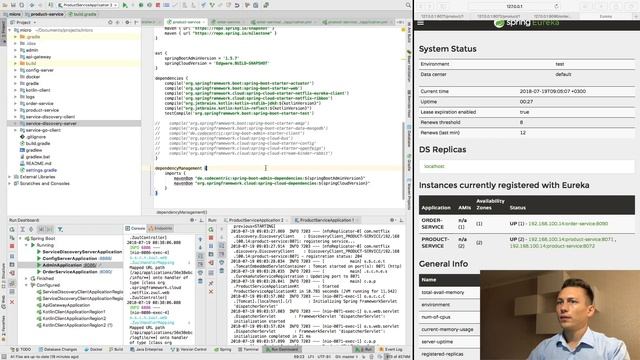Click the undo arrow in main toolbar
Screen dimensions: 640x360
237,5
